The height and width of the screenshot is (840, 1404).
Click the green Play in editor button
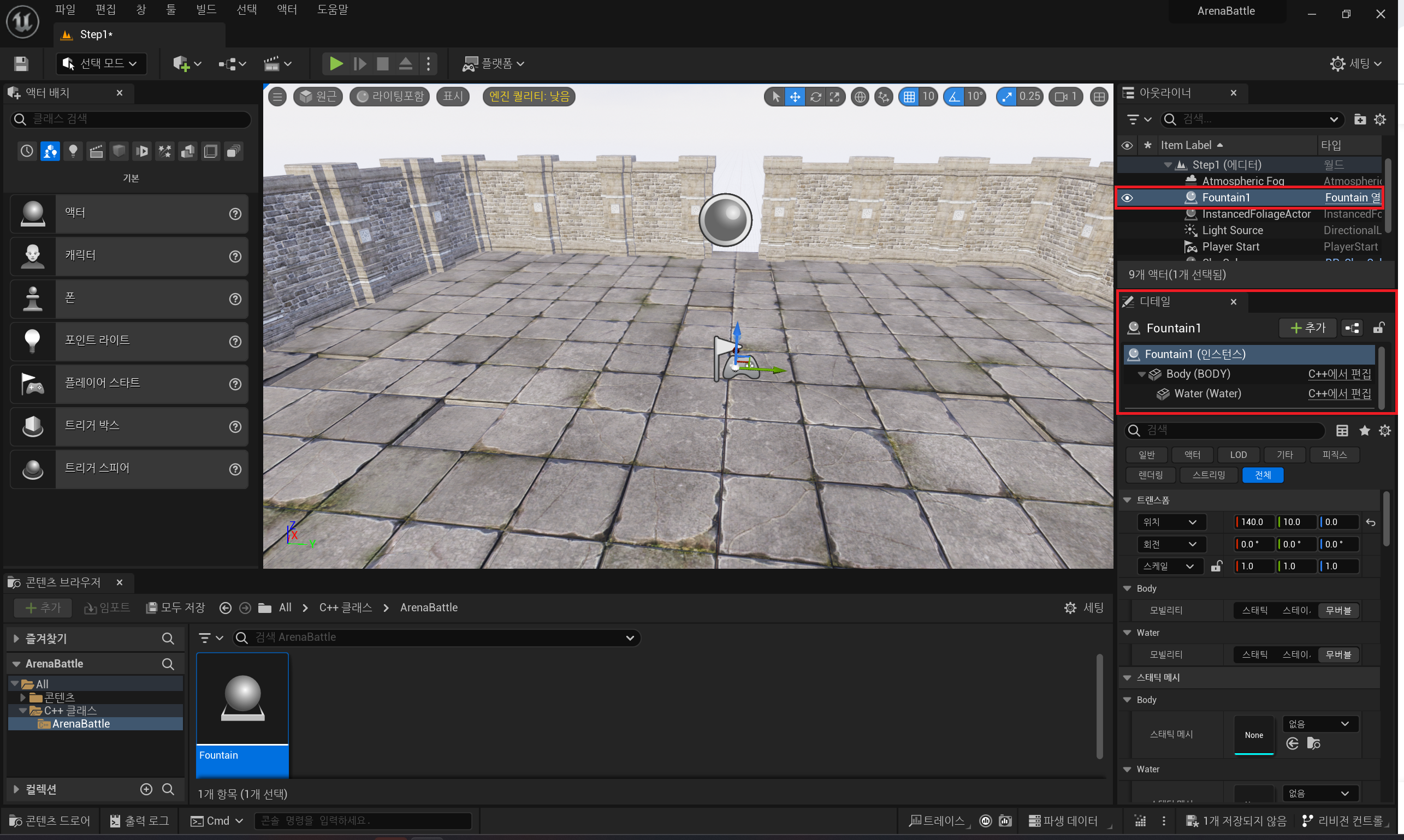(x=336, y=63)
